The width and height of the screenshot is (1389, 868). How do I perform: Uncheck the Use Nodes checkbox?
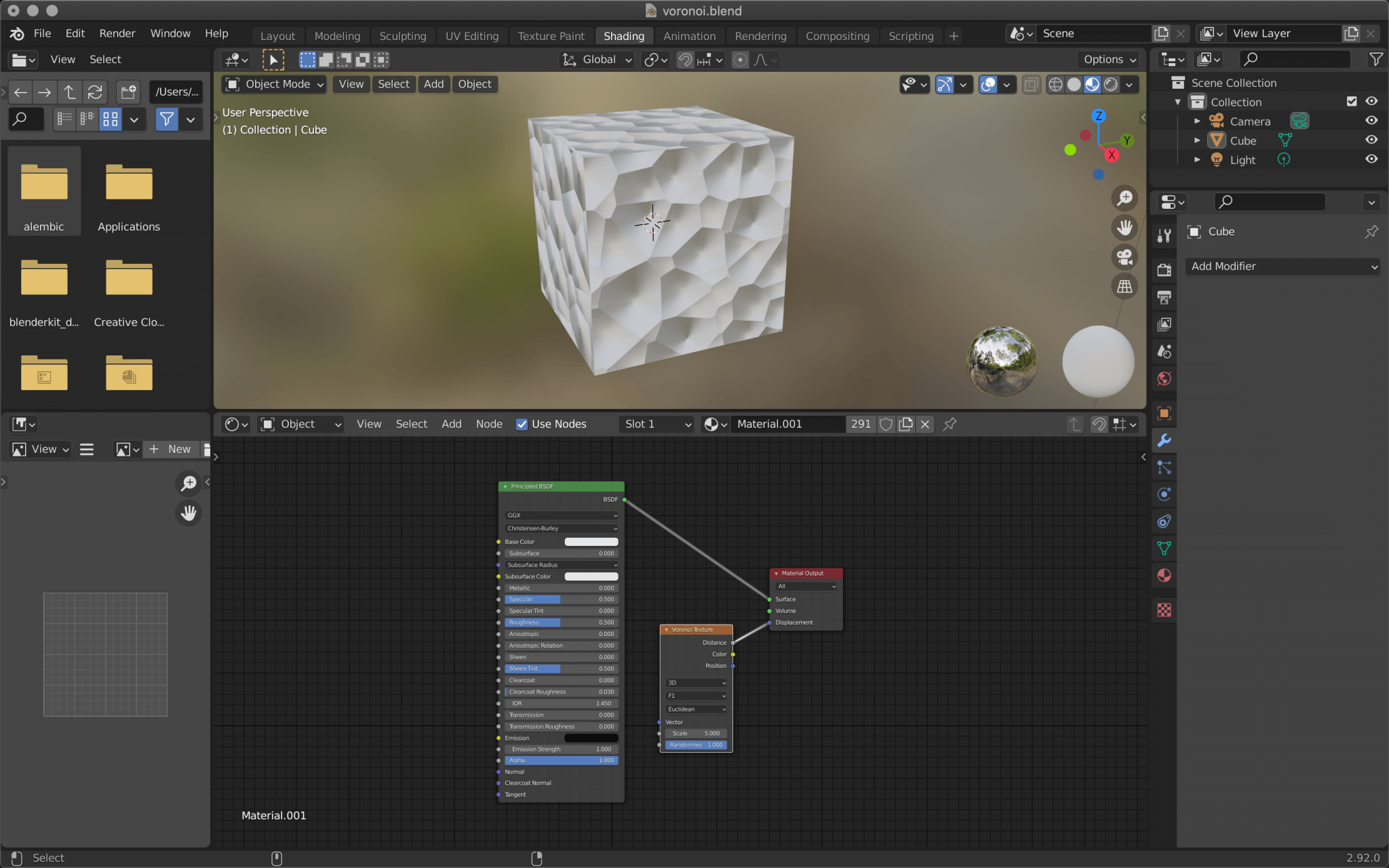pos(522,424)
